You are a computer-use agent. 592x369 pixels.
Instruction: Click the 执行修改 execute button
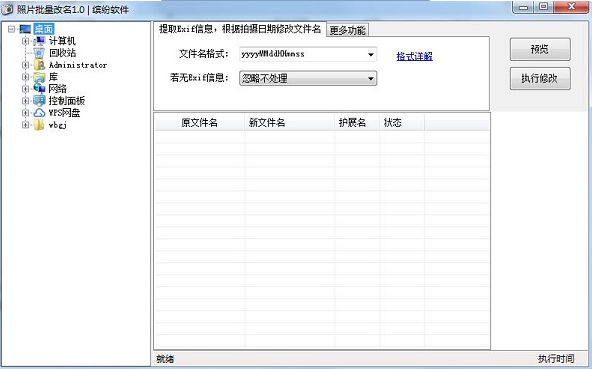point(540,79)
